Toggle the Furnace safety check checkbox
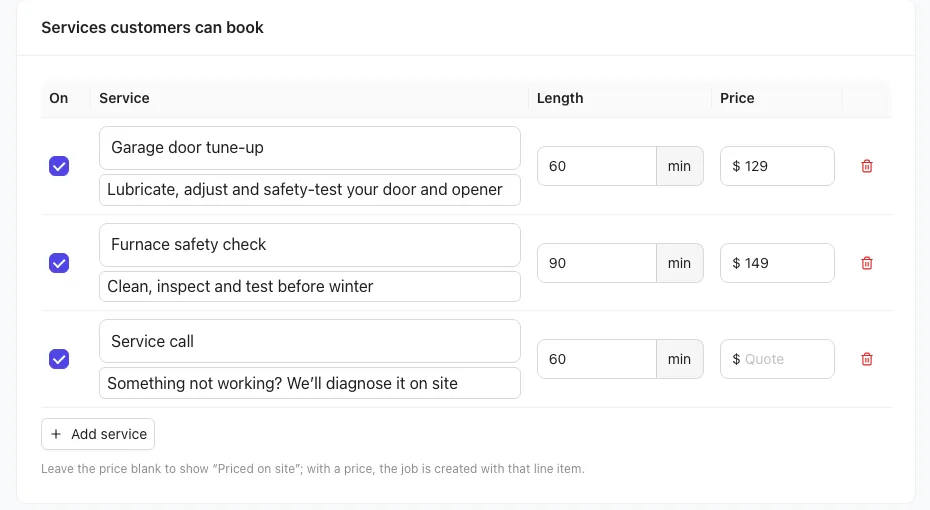 pos(59,263)
